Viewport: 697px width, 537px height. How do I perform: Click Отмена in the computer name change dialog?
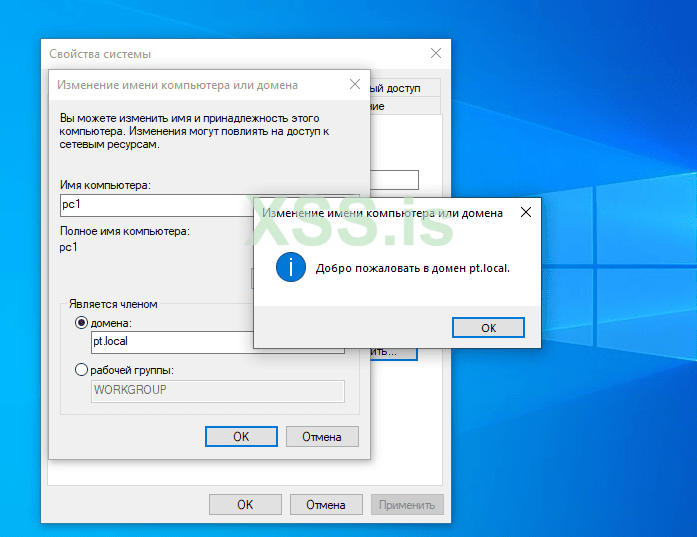click(x=322, y=437)
